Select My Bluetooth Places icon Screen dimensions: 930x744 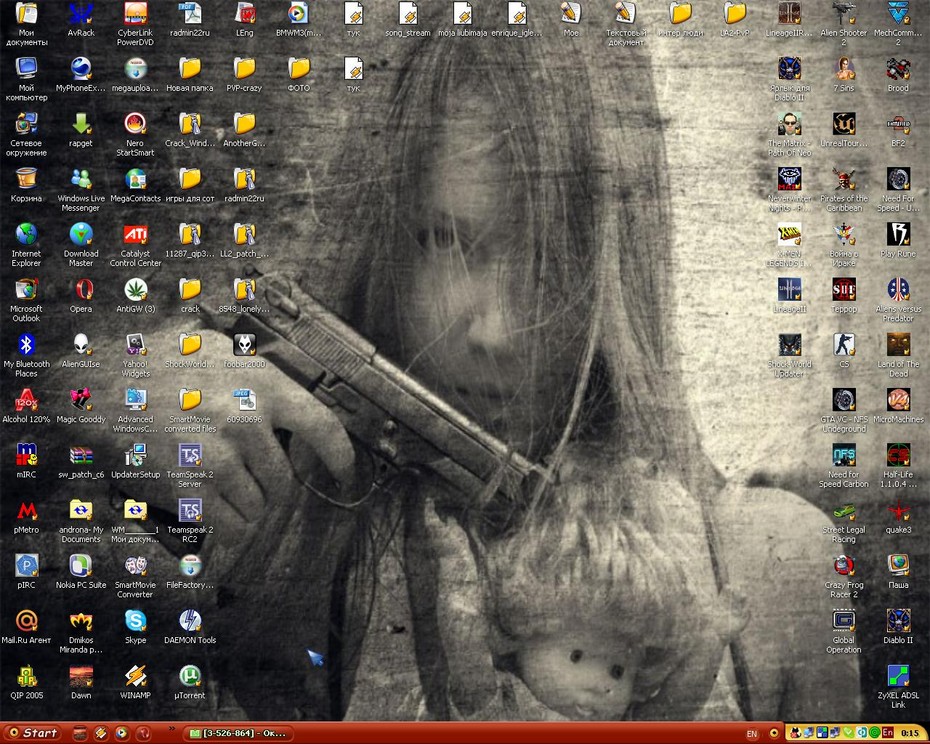click(x=26, y=355)
